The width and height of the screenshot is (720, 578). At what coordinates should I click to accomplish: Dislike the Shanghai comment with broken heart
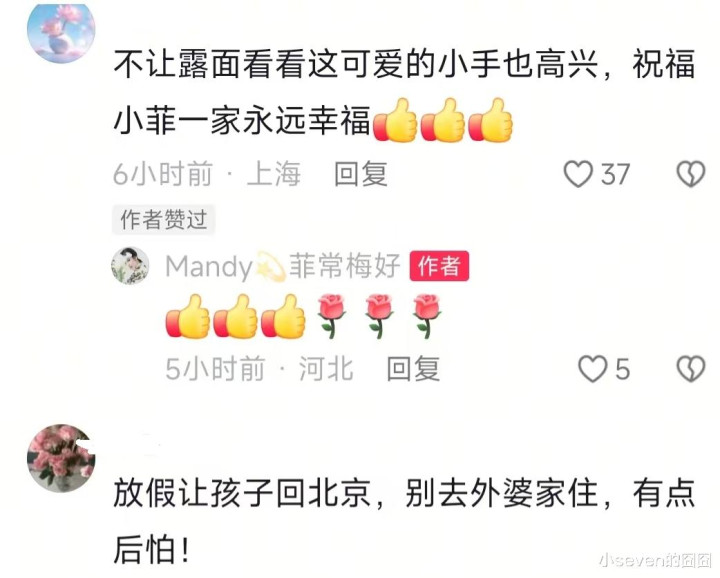click(691, 174)
